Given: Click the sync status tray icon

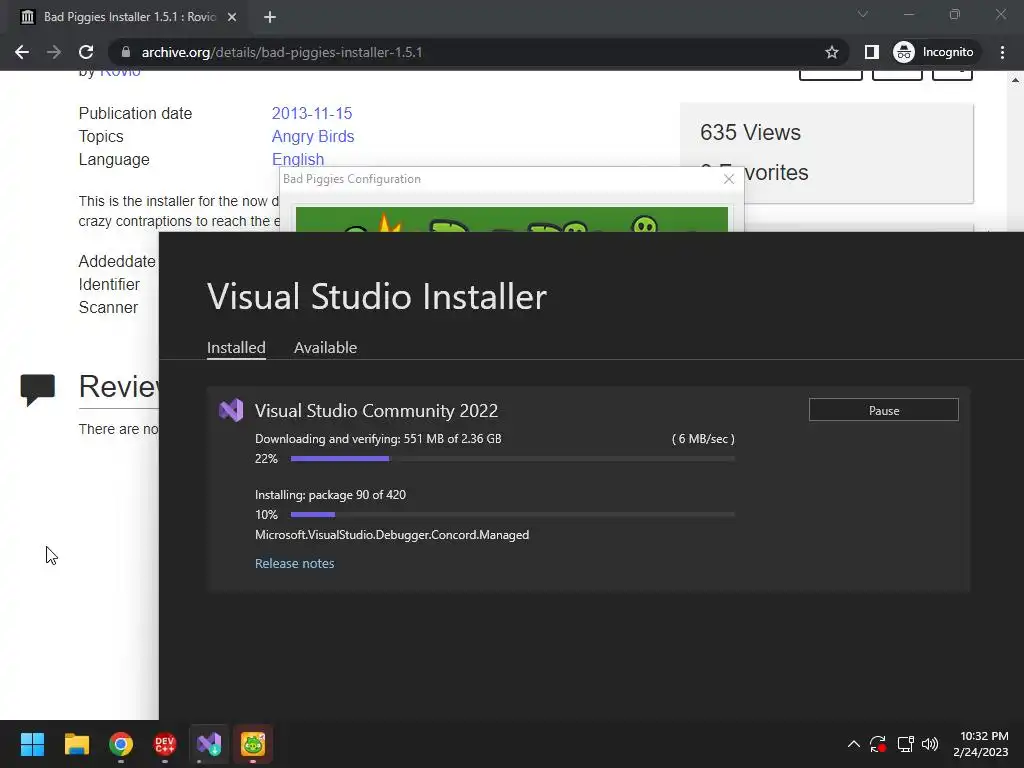Looking at the screenshot, I should 878,744.
